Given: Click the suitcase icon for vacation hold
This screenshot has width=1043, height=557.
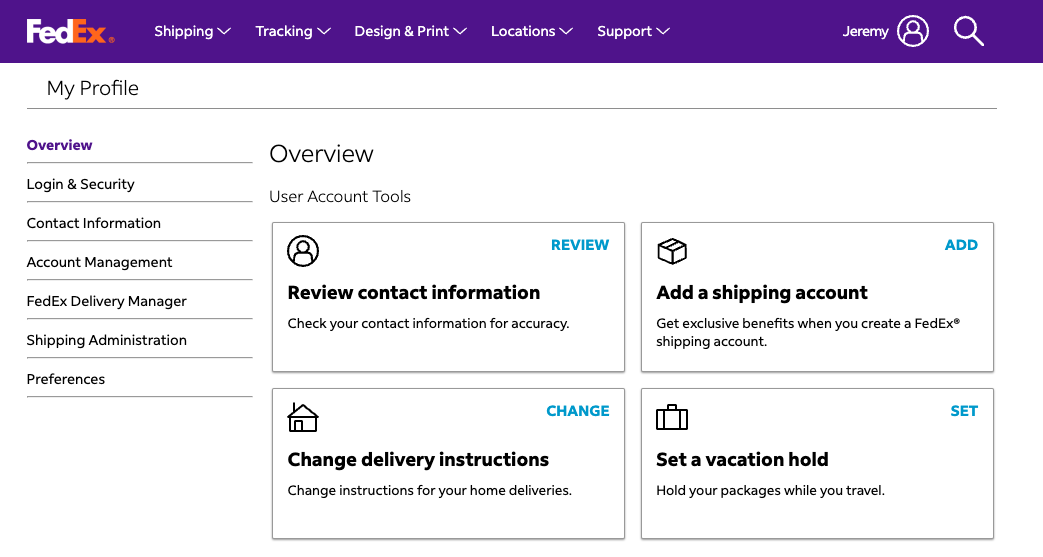Looking at the screenshot, I should [672, 417].
